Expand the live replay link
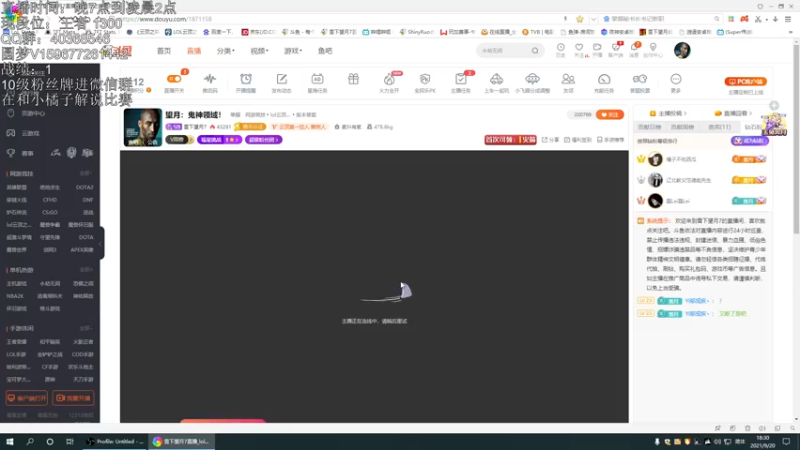This screenshot has height=450, width=800. (x=733, y=113)
